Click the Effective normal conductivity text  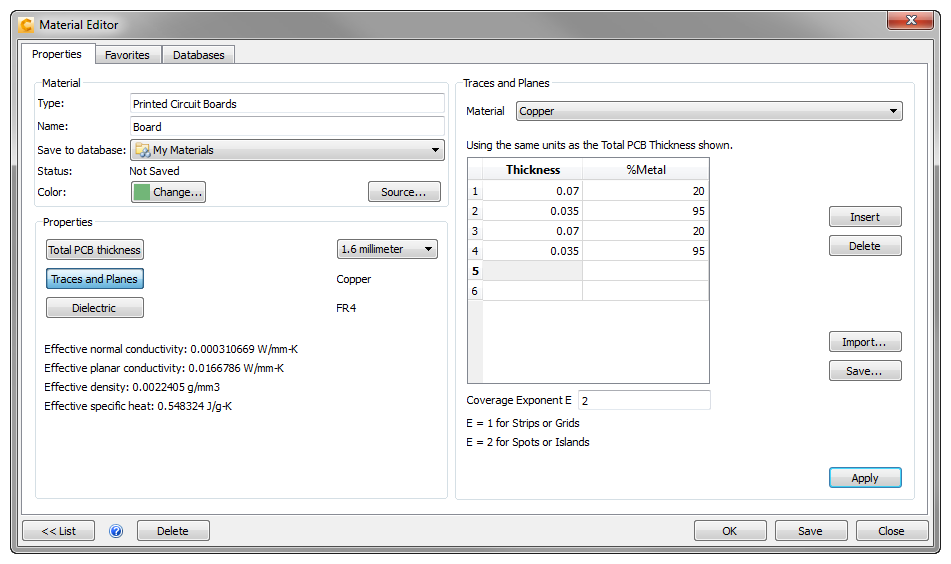[171, 349]
